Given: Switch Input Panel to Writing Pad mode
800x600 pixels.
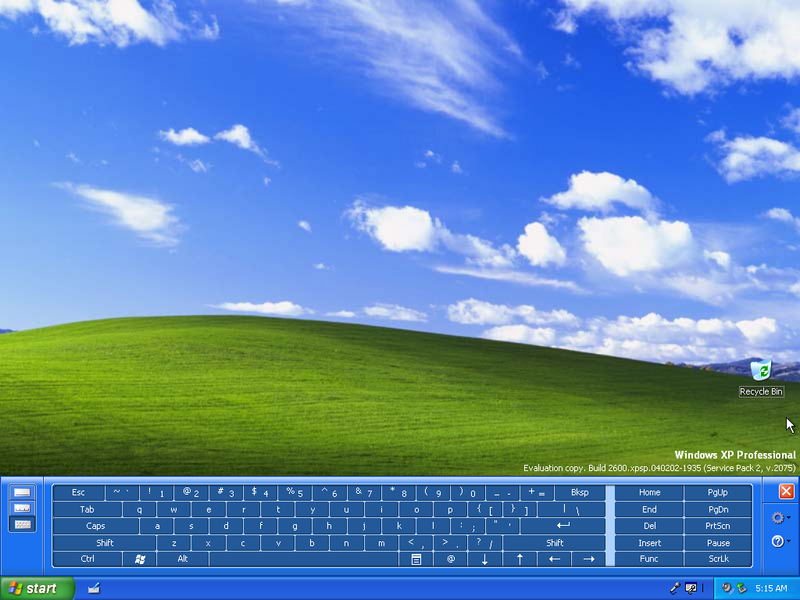Looking at the screenshot, I should pos(22,492).
